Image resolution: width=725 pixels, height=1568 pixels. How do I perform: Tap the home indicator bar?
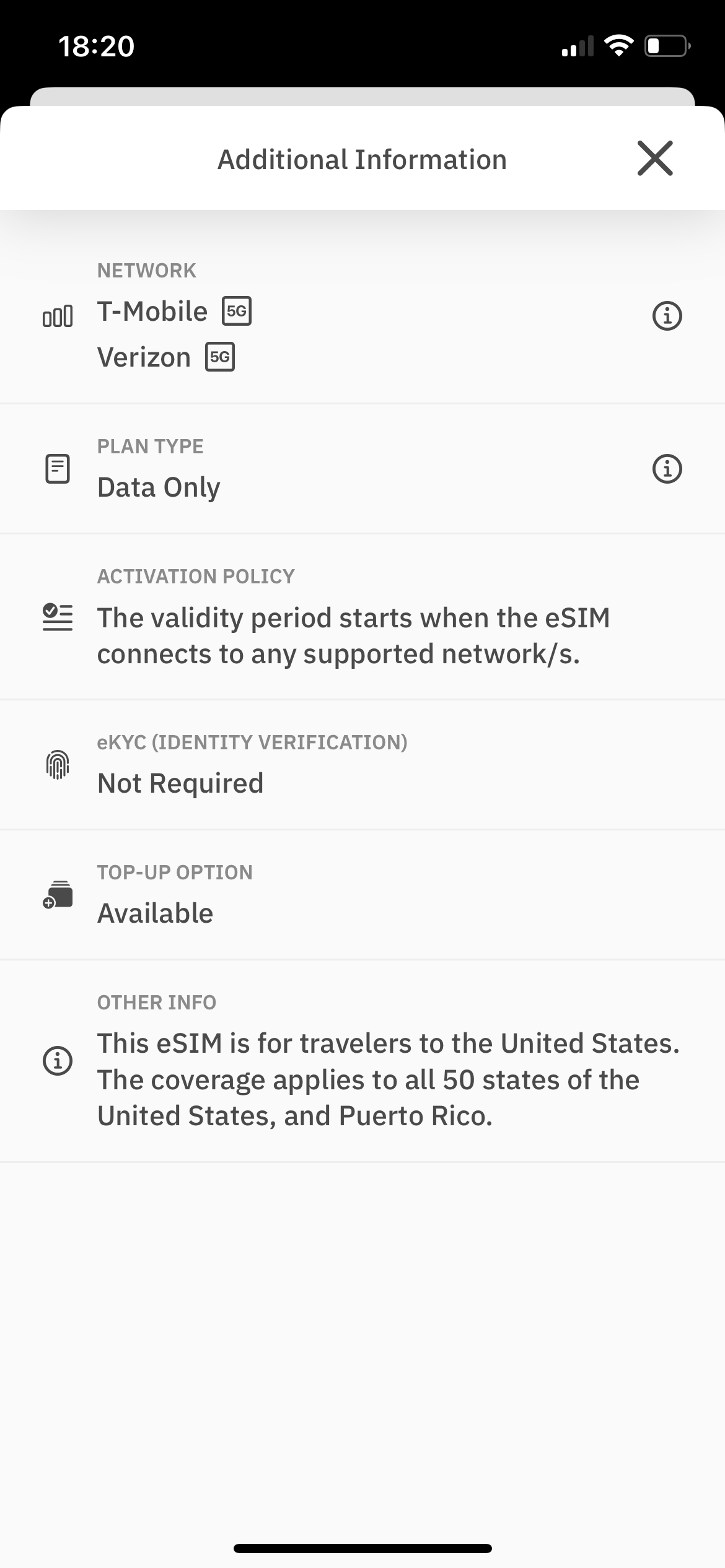pos(362,1548)
